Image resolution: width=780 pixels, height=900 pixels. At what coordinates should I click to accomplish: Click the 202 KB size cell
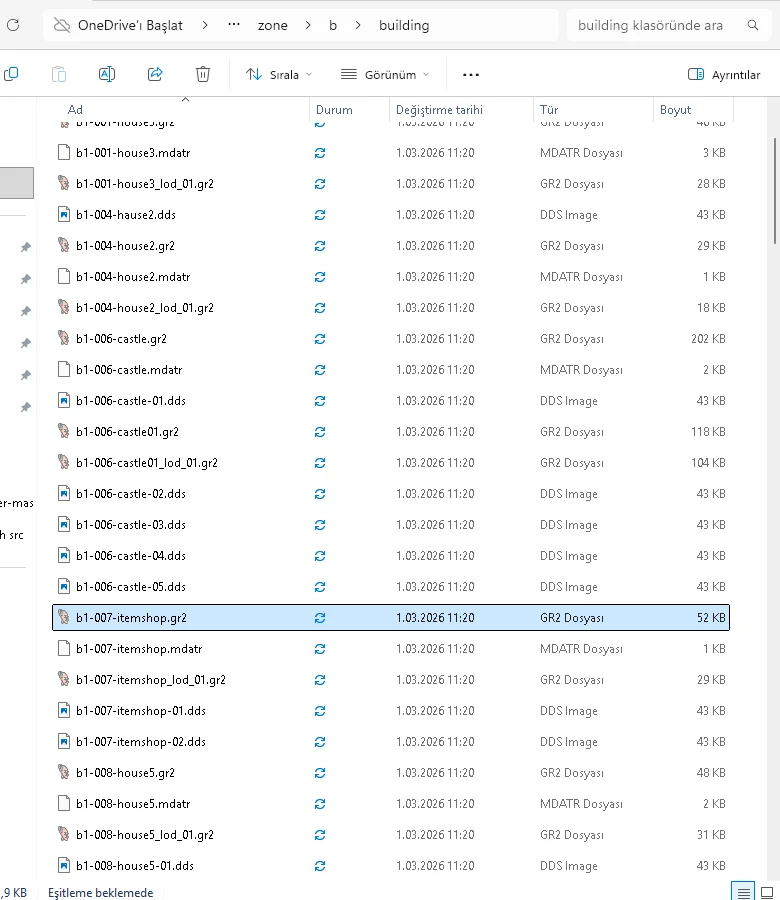pyautogui.click(x=708, y=339)
